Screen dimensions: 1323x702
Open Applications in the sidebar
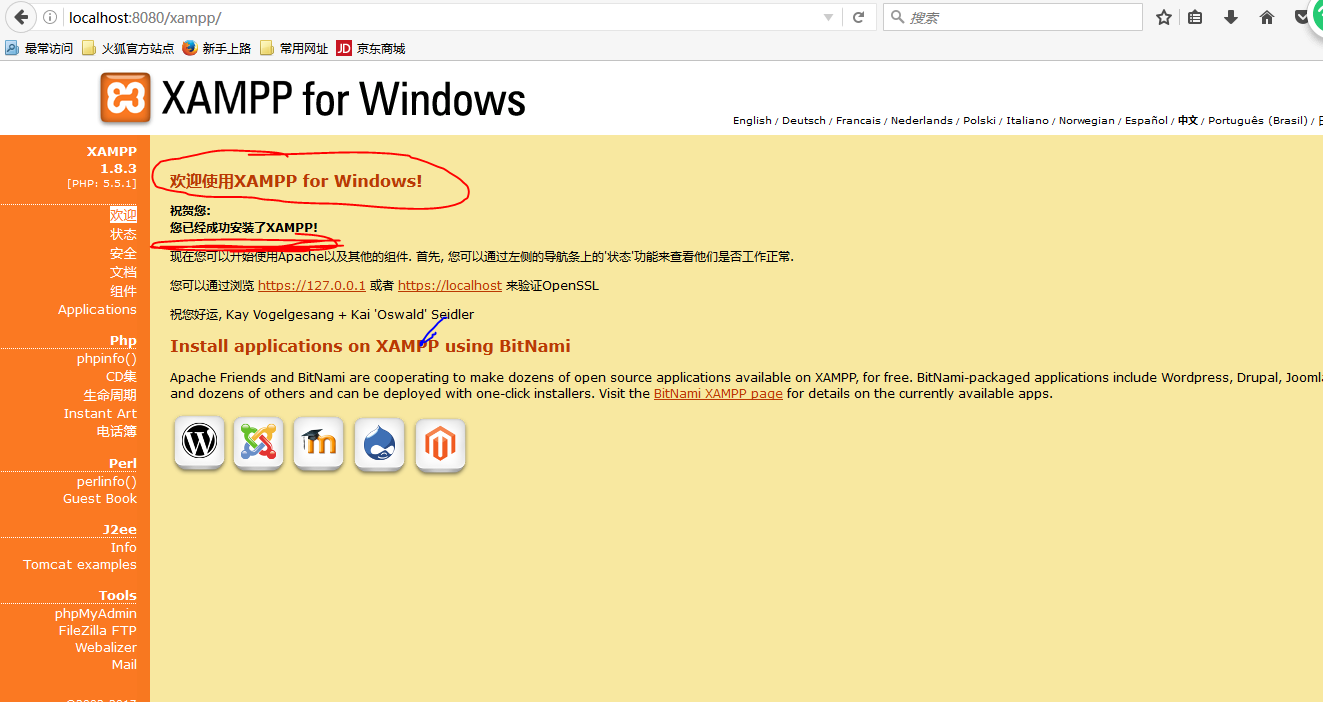click(x=97, y=310)
